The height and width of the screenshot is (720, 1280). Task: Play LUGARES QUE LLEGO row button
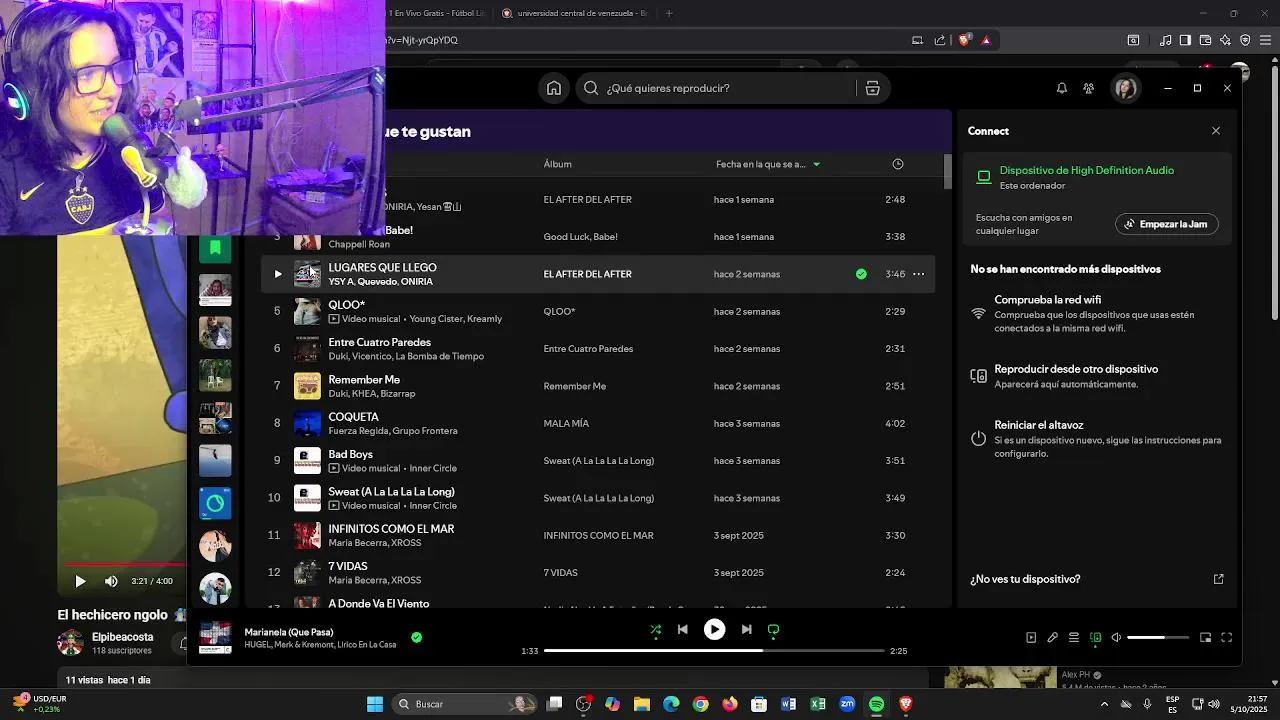pos(278,274)
